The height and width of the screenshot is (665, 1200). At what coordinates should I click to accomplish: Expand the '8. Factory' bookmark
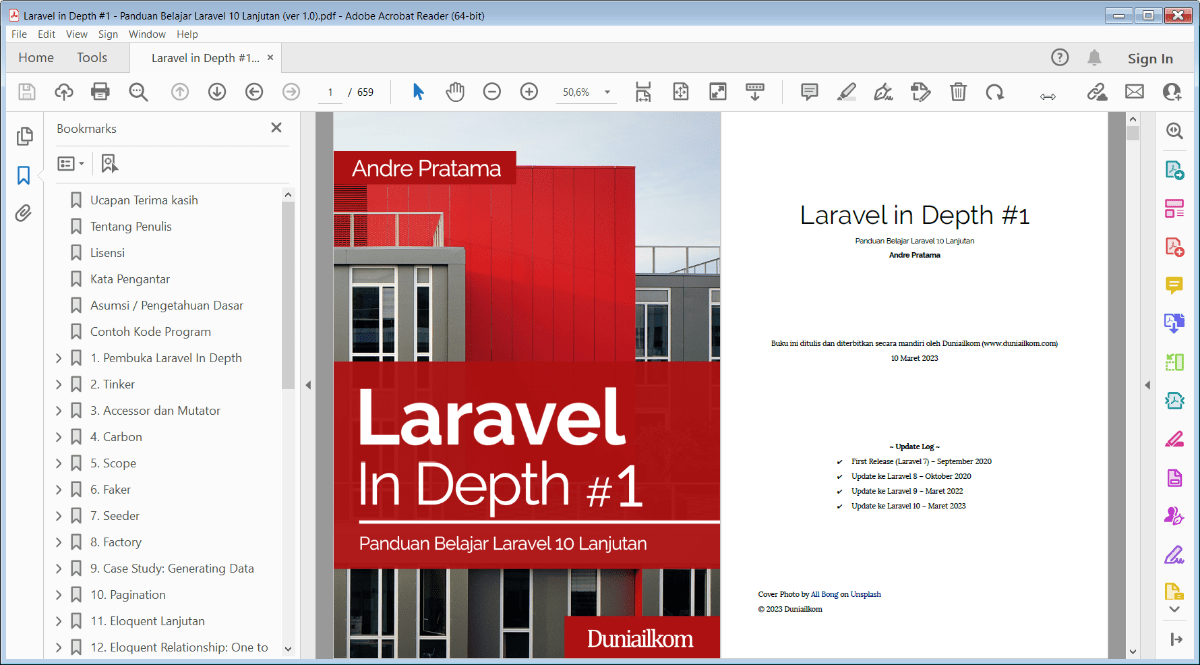58,542
